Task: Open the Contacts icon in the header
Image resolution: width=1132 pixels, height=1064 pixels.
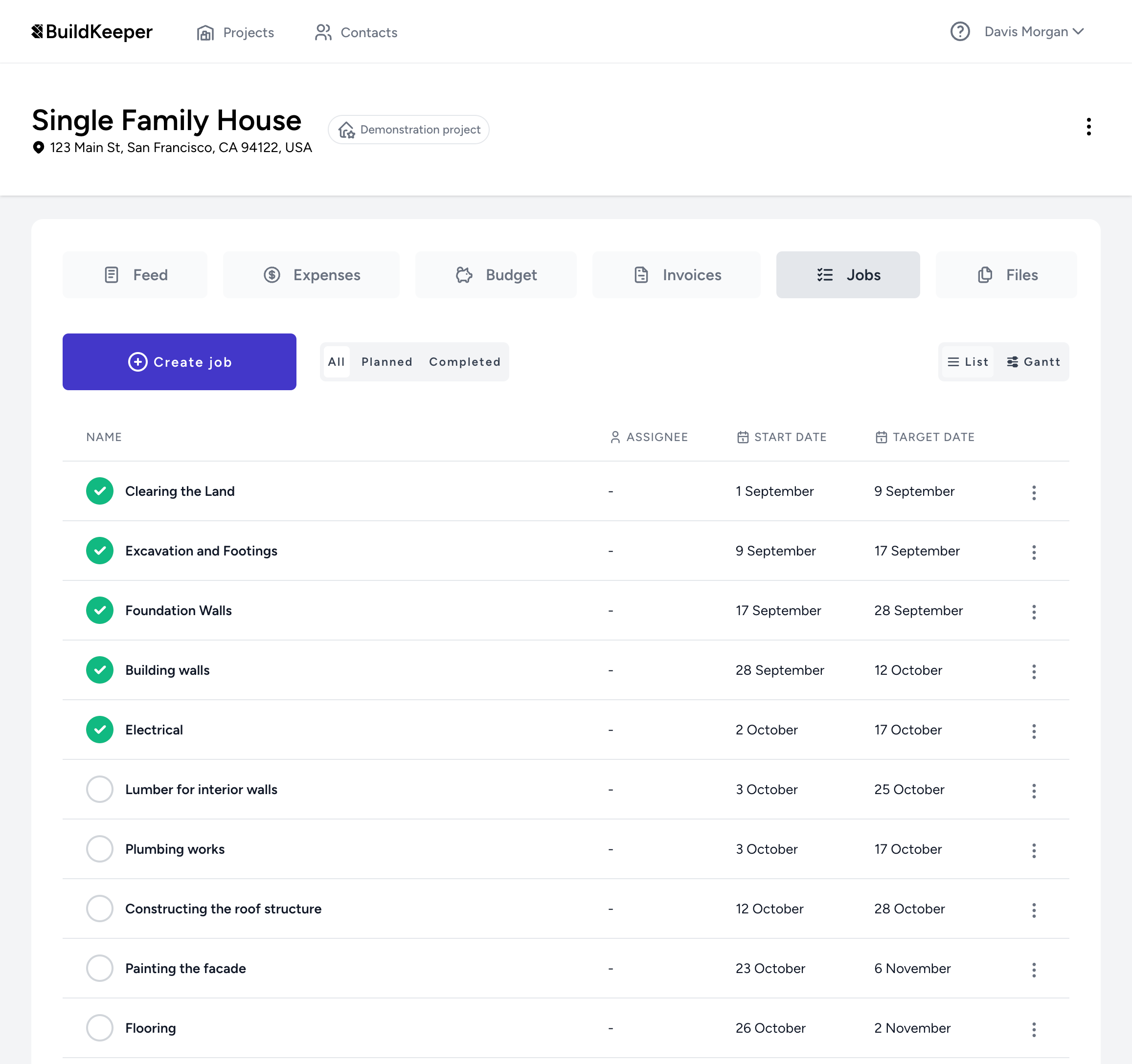Action: pyautogui.click(x=323, y=32)
